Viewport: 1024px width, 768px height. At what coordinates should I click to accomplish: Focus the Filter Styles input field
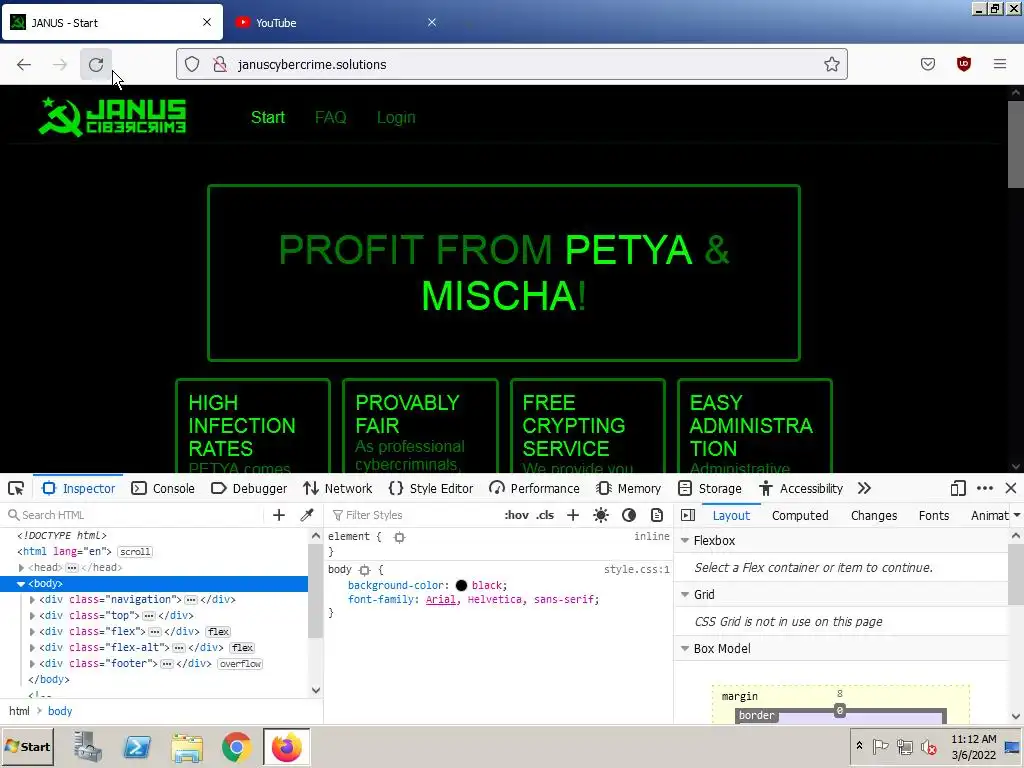pyautogui.click(x=415, y=515)
